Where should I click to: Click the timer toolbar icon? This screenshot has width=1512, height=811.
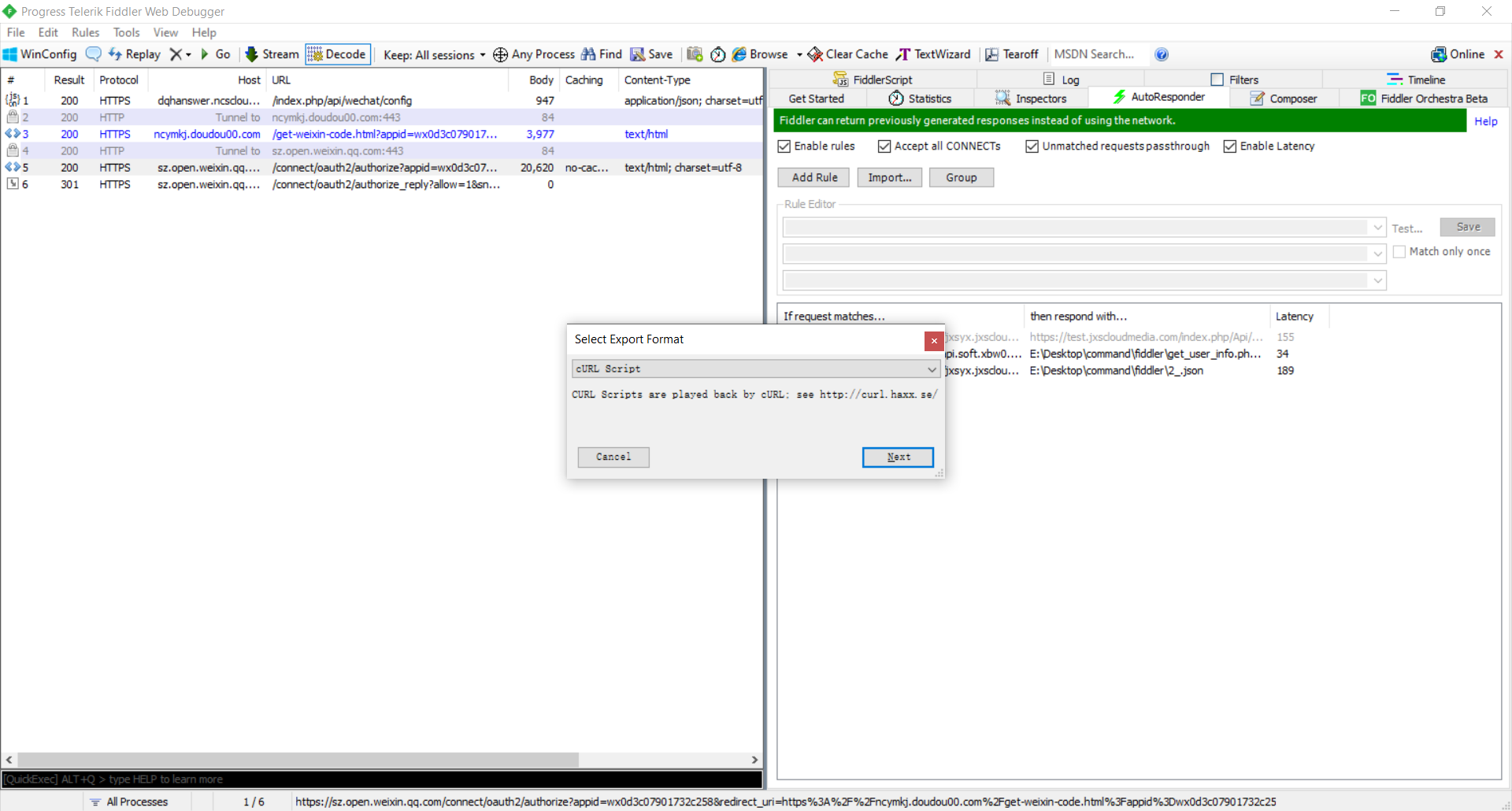717,54
